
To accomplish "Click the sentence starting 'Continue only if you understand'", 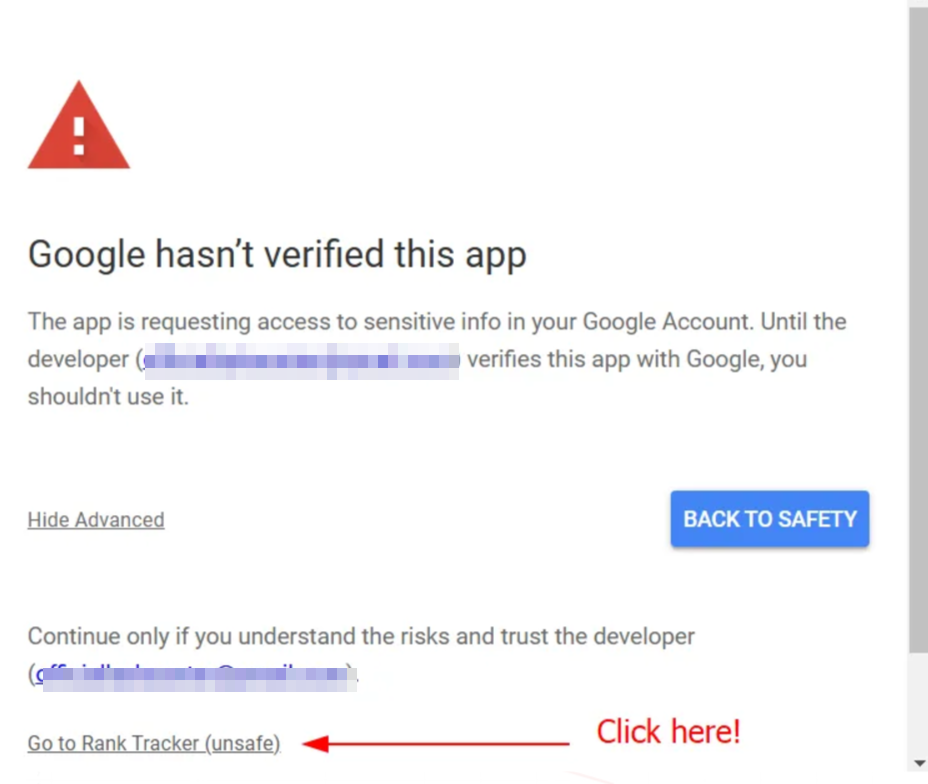I will 360,636.
